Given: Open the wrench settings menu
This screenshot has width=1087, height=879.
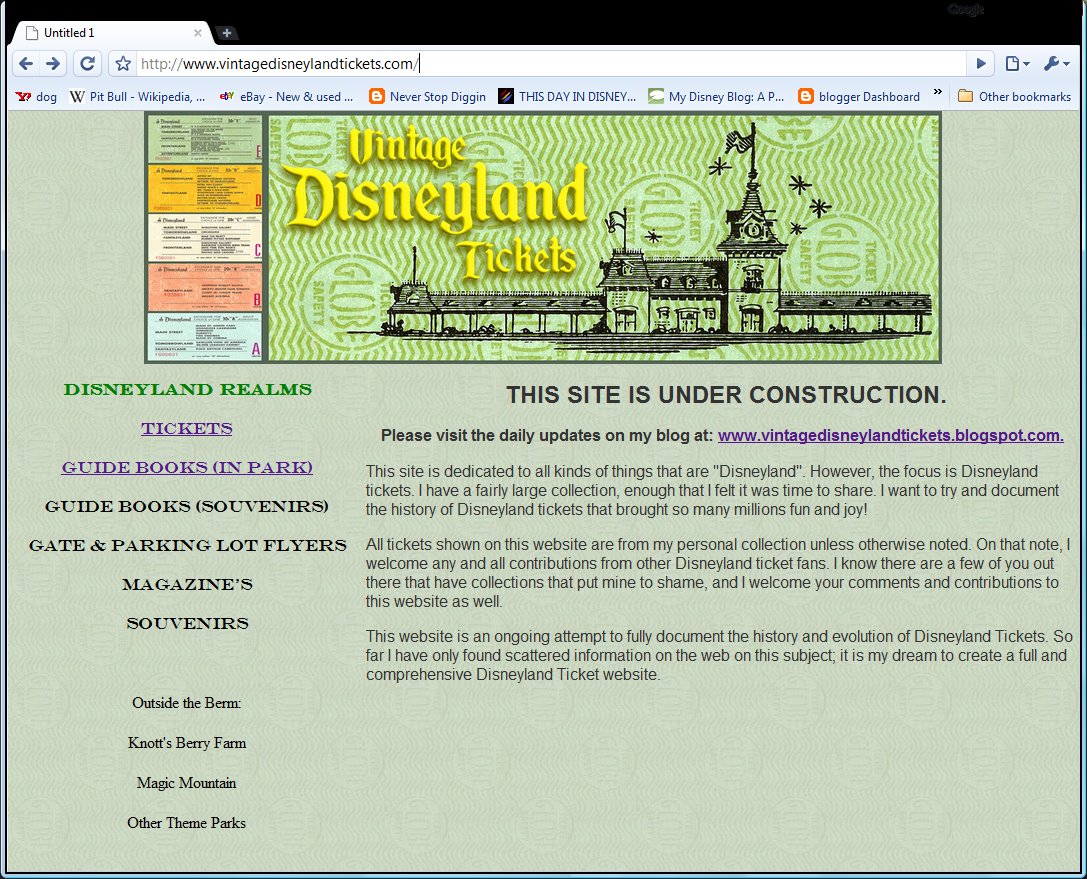Looking at the screenshot, I should tap(1056, 64).
